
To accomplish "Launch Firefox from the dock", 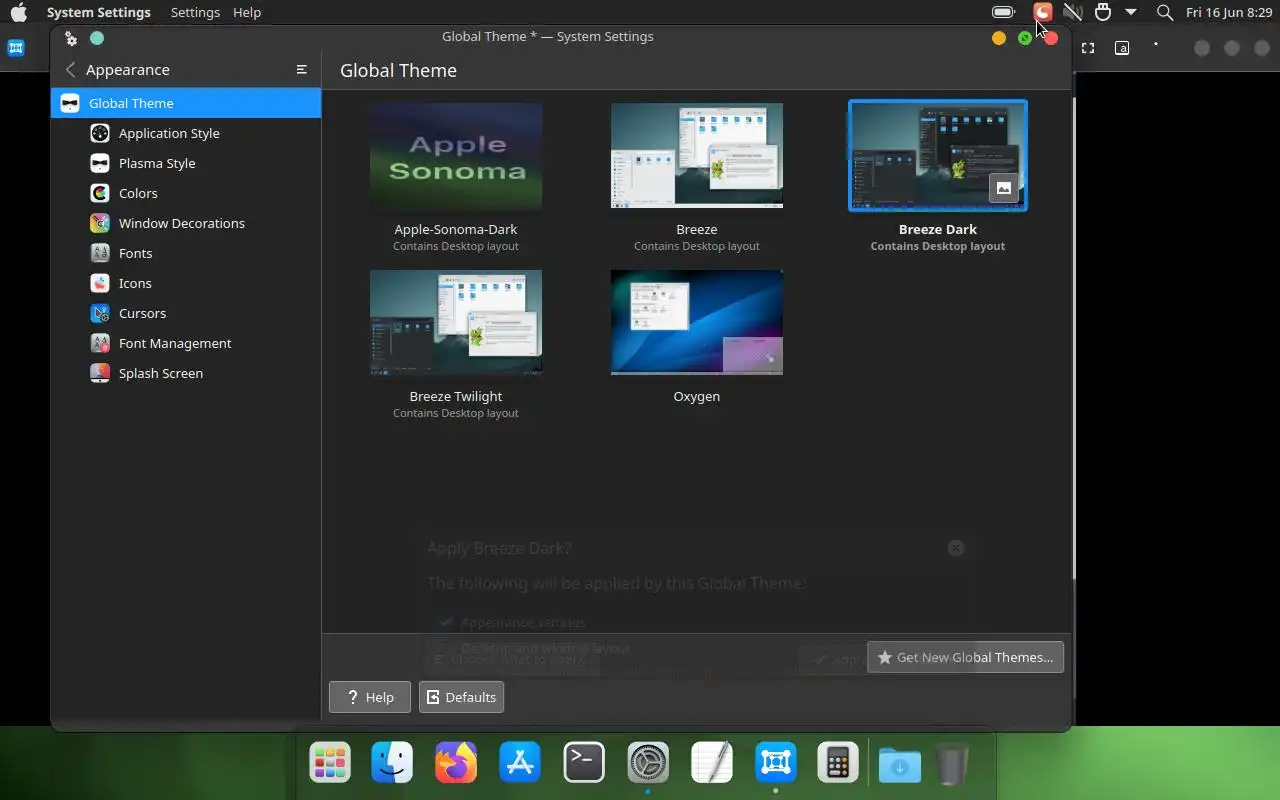I will pyautogui.click(x=456, y=763).
